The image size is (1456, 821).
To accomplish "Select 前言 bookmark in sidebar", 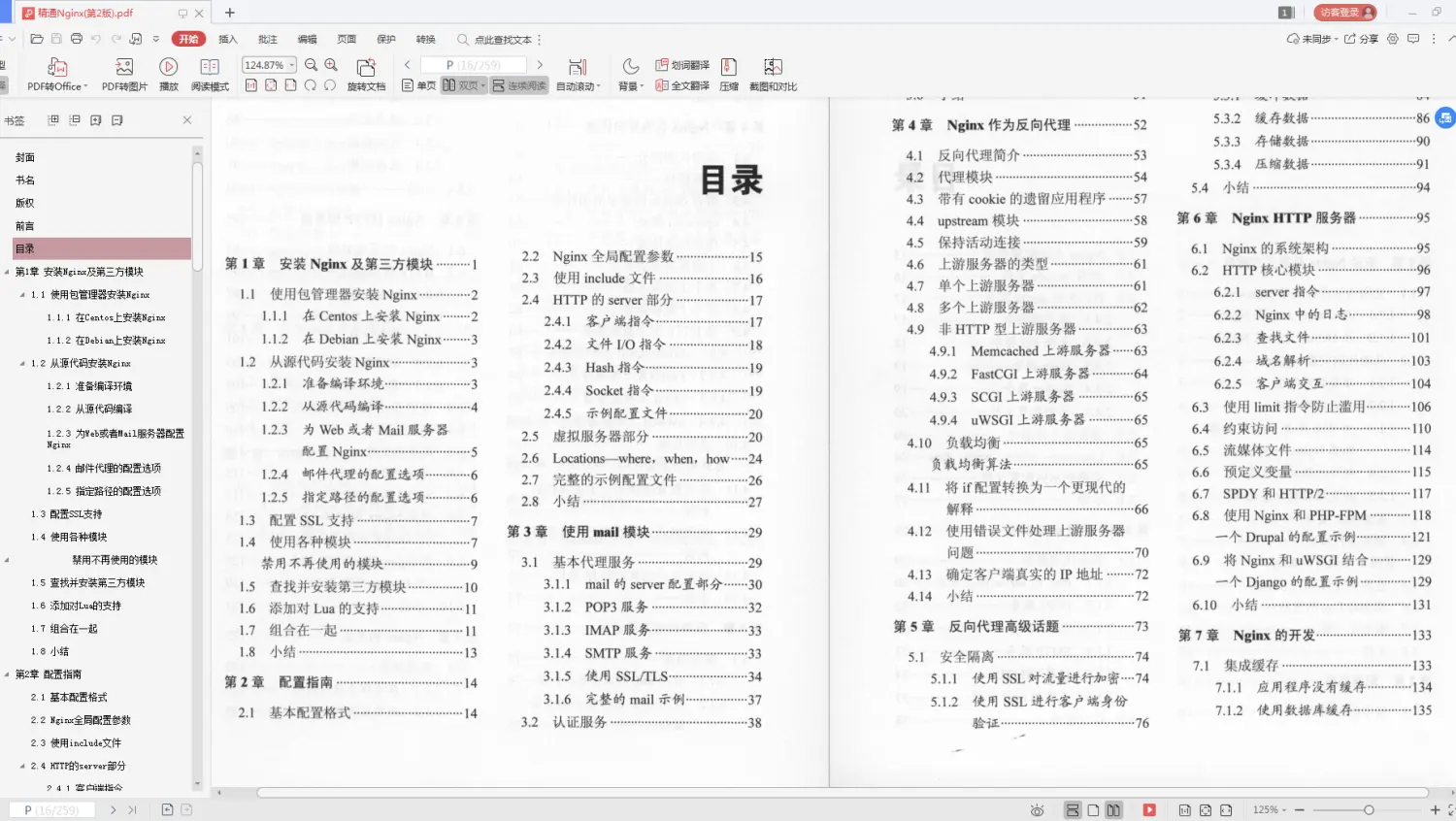I will pos(25,226).
